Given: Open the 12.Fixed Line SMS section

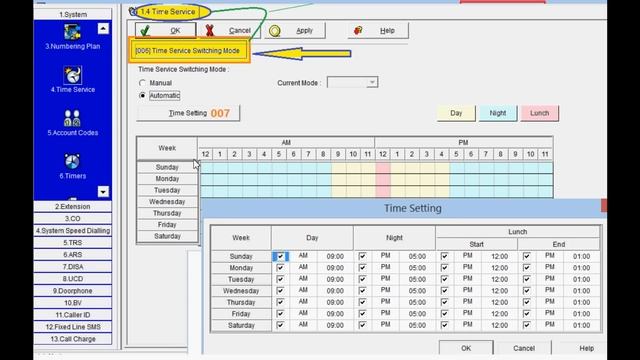Looking at the screenshot, I should click(73, 327).
